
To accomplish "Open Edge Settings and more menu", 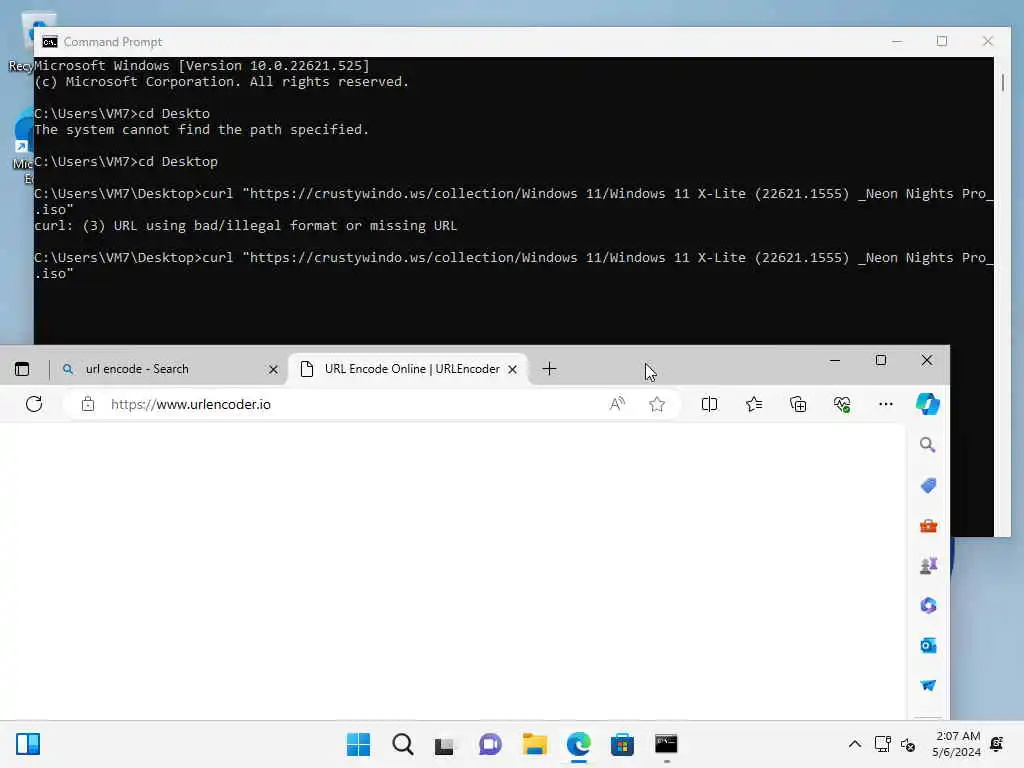I will pyautogui.click(x=886, y=404).
